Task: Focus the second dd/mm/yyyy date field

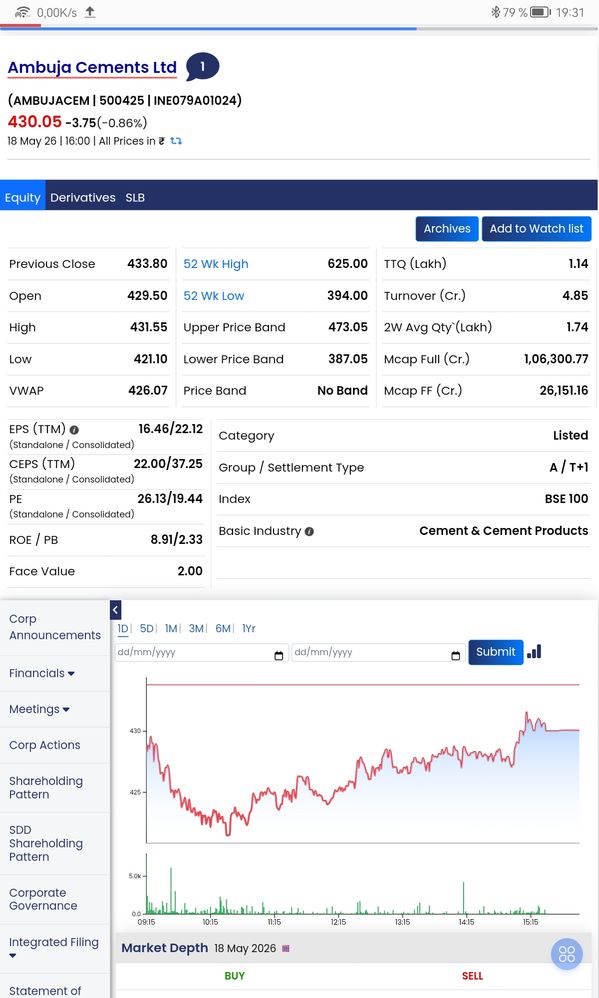Action: 378,652
